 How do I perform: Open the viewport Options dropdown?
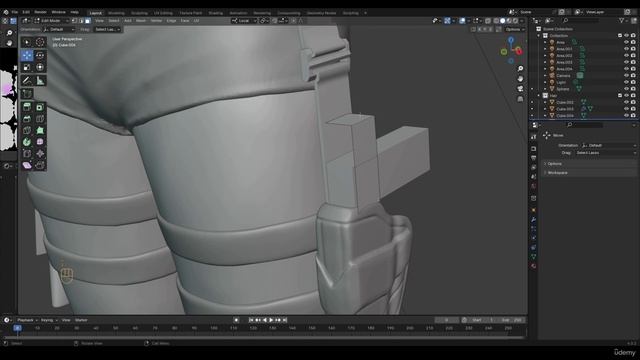click(514, 29)
